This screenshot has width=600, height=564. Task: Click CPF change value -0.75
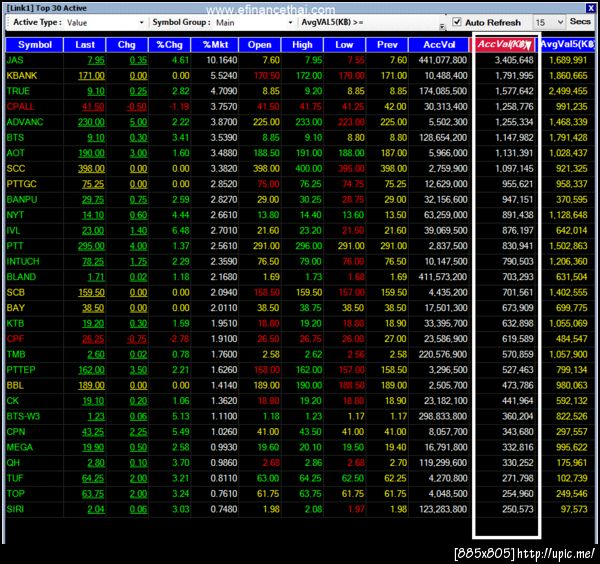pyautogui.click(x=137, y=339)
